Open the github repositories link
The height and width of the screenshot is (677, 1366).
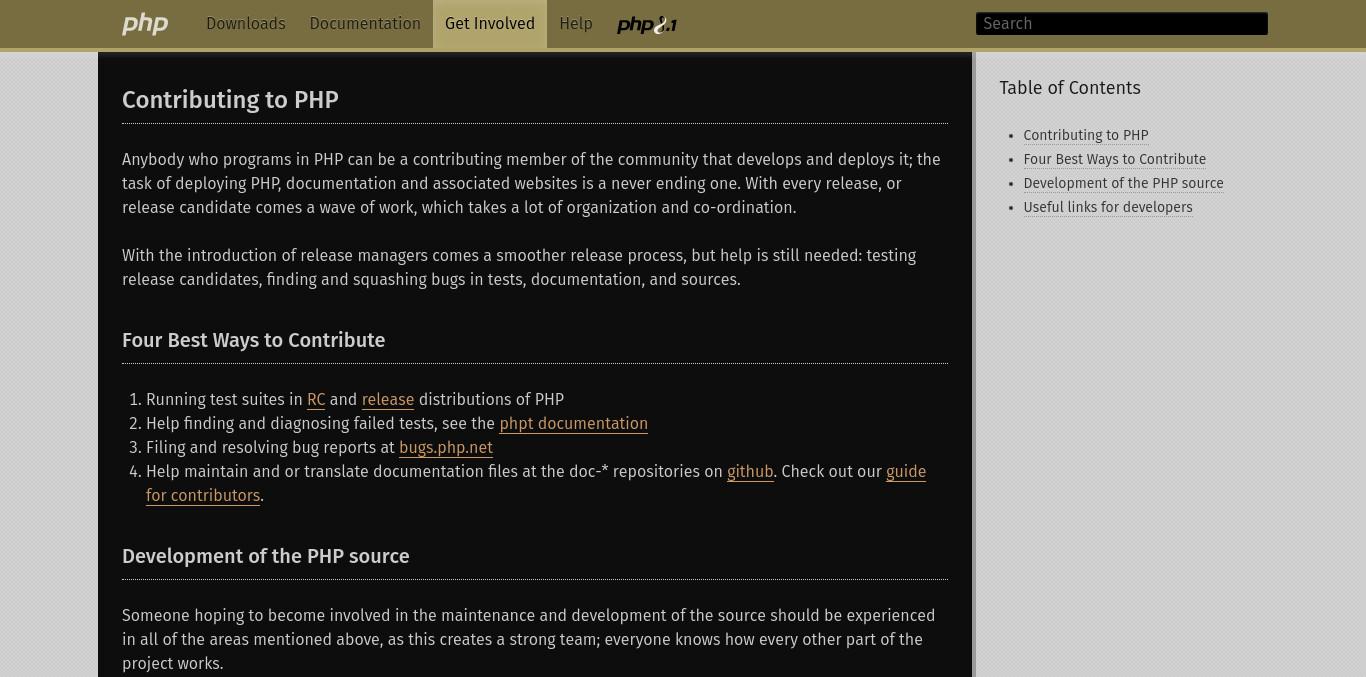point(750,472)
